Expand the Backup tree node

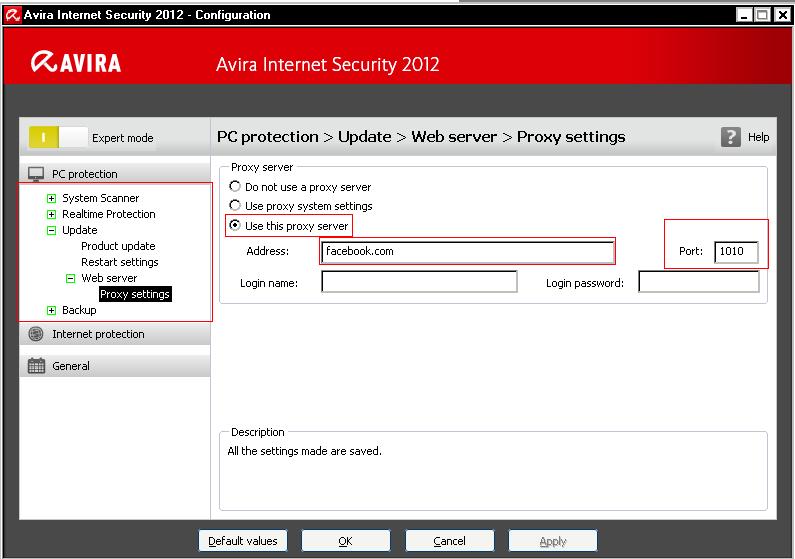51,310
